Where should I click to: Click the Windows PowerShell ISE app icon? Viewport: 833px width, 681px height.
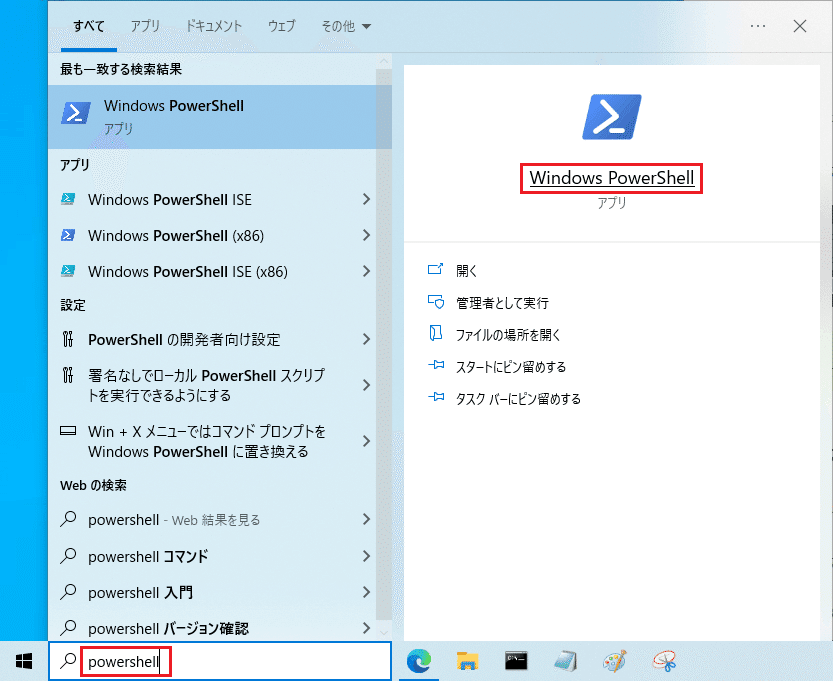pos(68,199)
